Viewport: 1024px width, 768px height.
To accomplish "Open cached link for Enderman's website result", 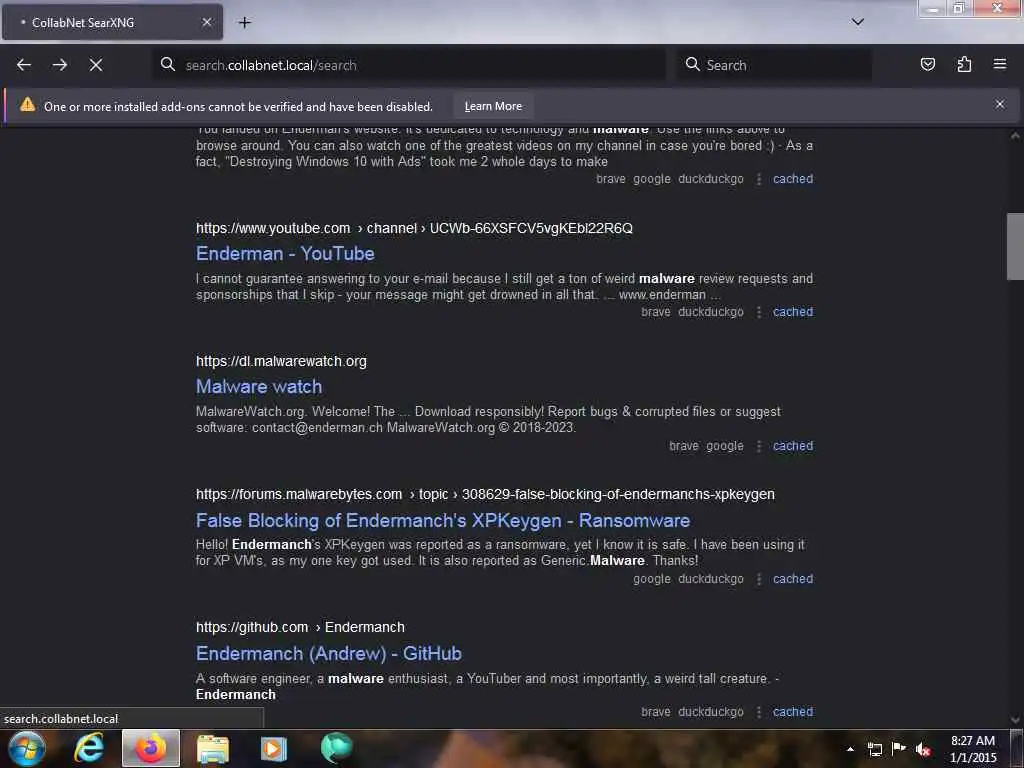I will (793, 178).
